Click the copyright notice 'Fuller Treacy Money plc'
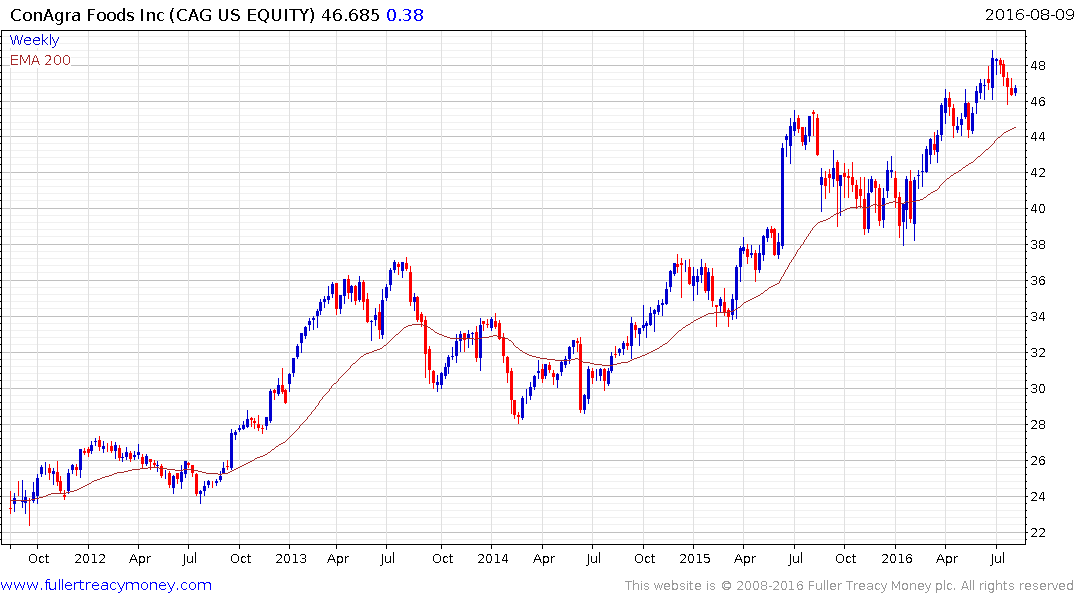Viewport: 1075px width, 600px height. pos(881,586)
